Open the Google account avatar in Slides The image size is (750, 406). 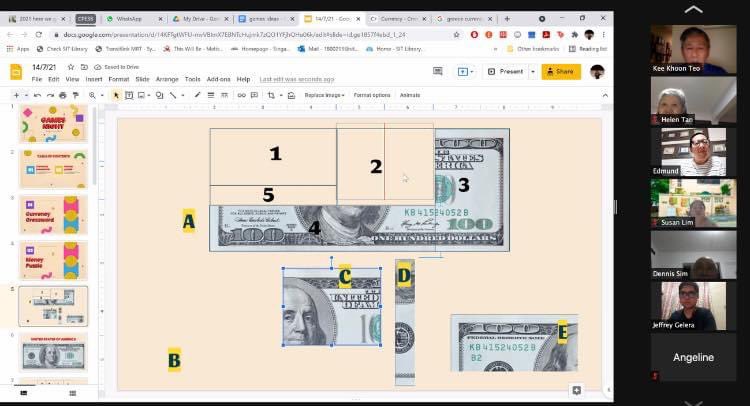(596, 72)
